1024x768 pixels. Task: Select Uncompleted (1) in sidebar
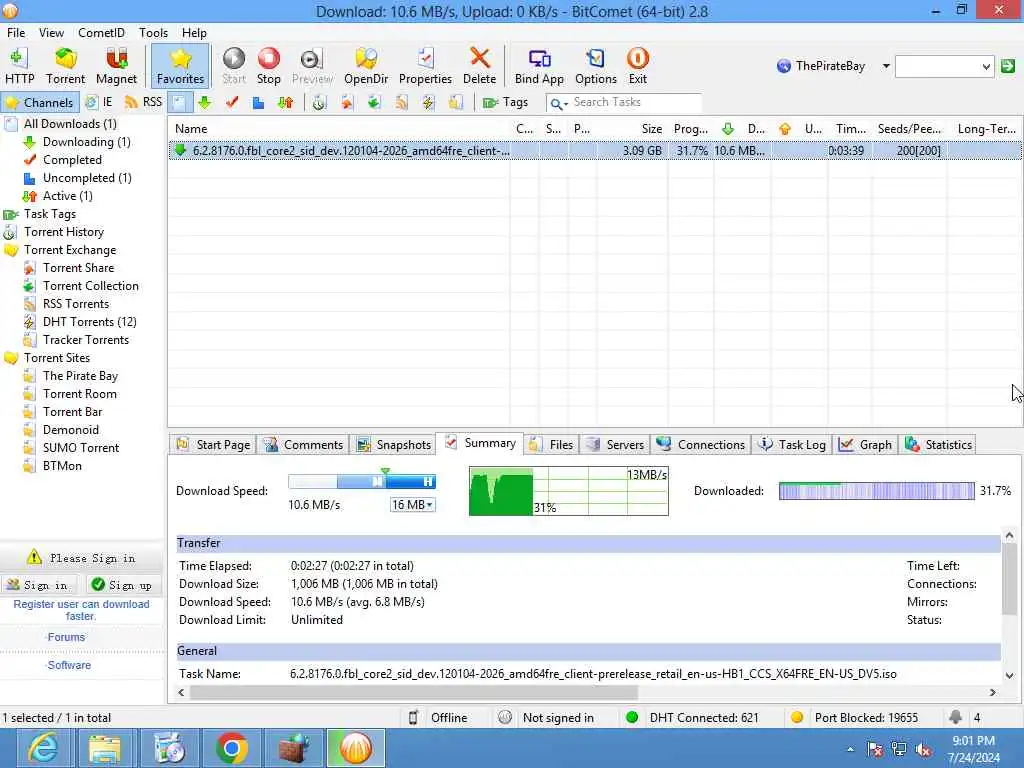point(87,178)
